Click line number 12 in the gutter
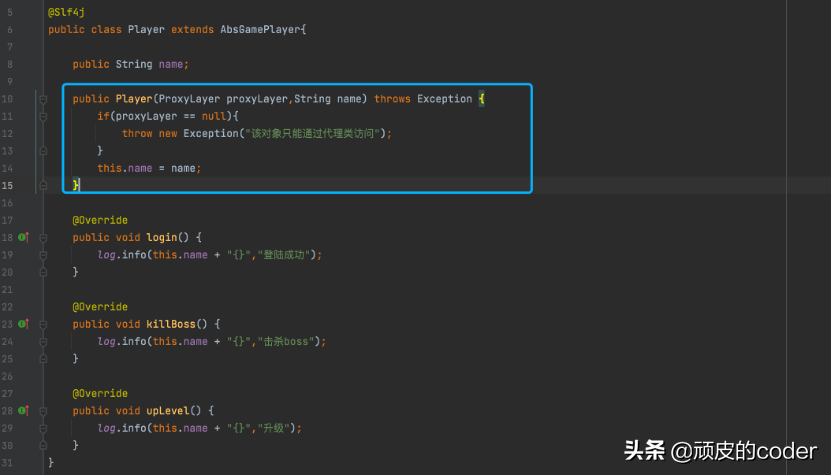 coord(9,133)
